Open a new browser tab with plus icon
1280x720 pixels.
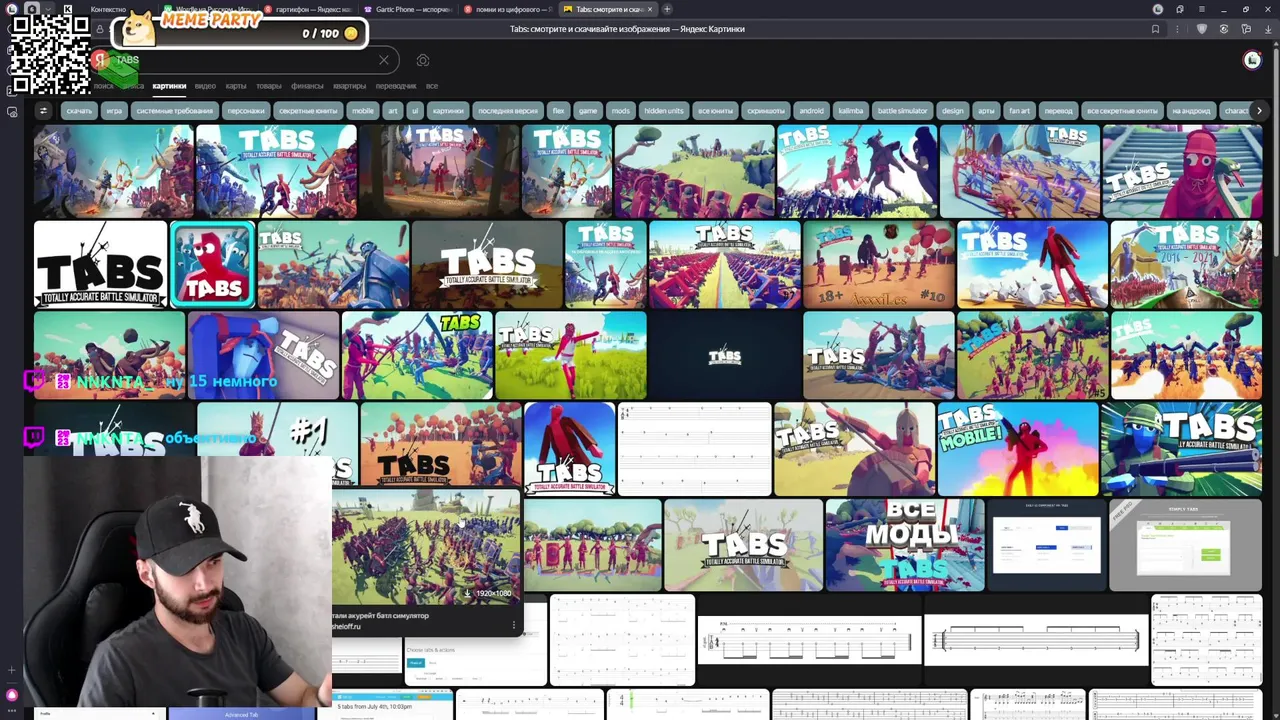[667, 9]
